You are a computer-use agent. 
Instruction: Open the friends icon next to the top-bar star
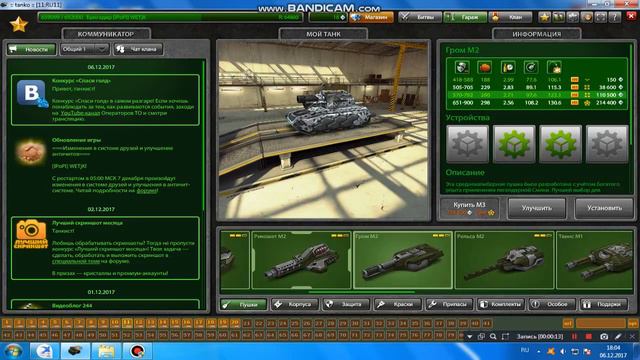558,17
